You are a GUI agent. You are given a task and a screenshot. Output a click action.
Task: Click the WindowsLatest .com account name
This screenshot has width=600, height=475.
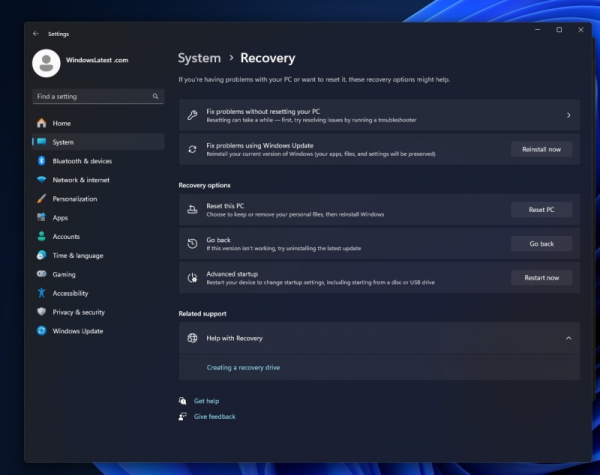pyautogui.click(x=97, y=60)
